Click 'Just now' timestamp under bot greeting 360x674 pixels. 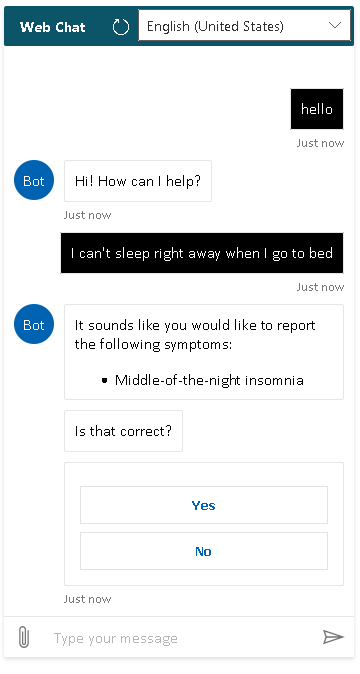coord(88,215)
